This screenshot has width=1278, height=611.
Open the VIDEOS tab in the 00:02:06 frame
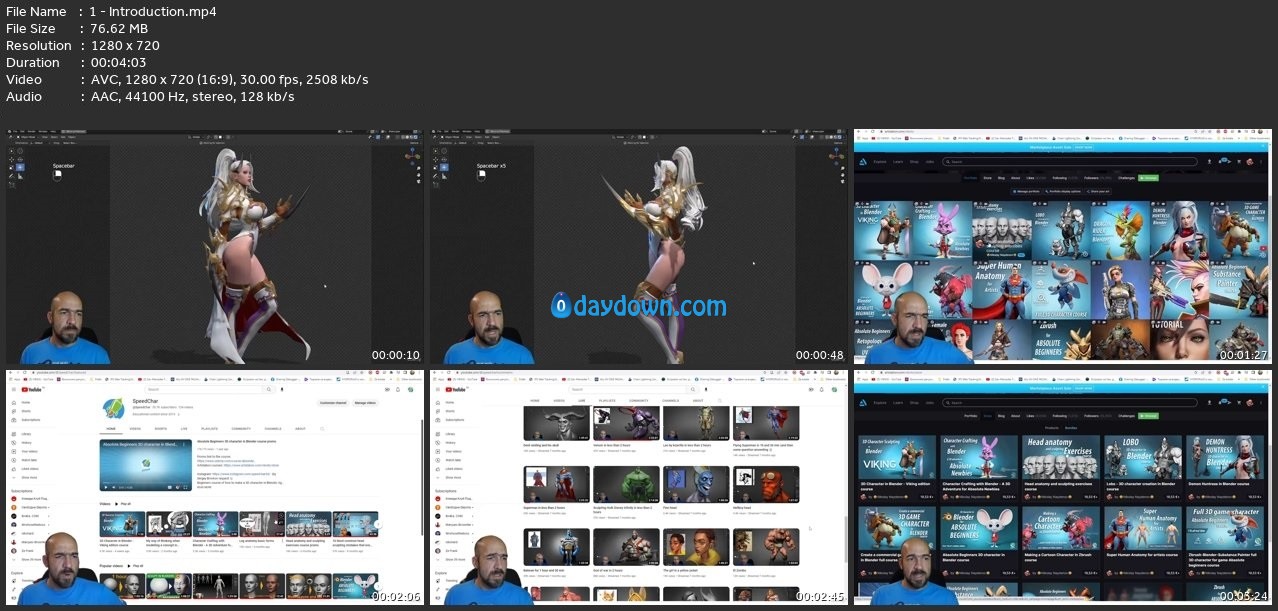click(135, 428)
